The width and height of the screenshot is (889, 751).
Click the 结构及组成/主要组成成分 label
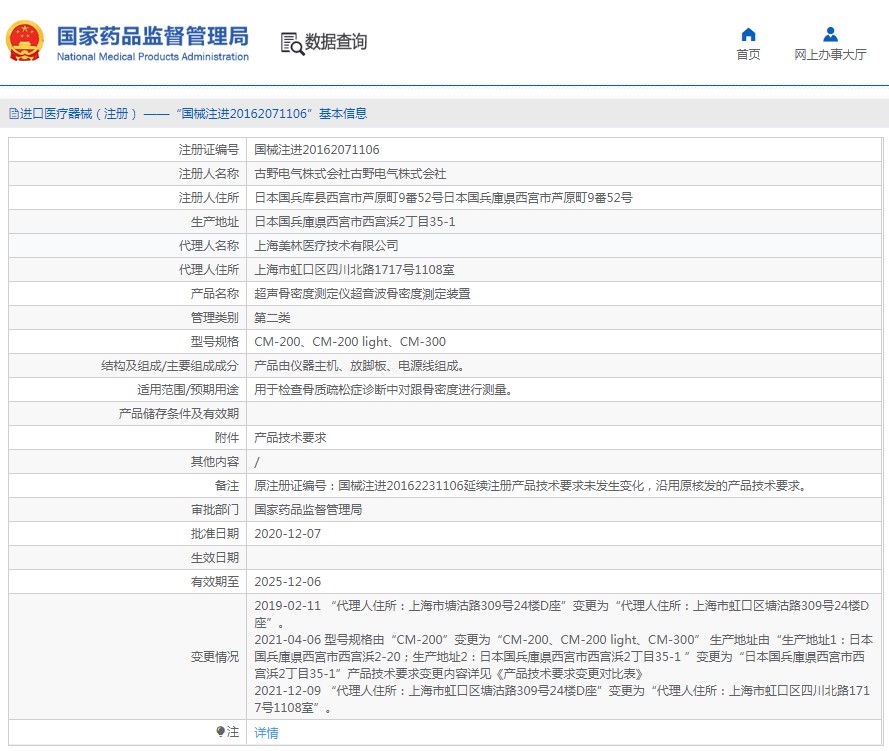[x=170, y=366]
